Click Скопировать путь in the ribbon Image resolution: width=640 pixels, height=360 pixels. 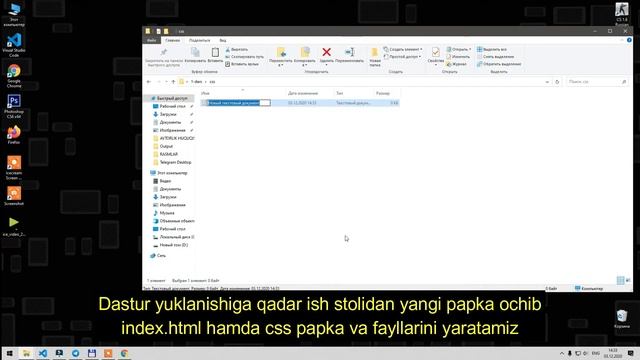244,57
